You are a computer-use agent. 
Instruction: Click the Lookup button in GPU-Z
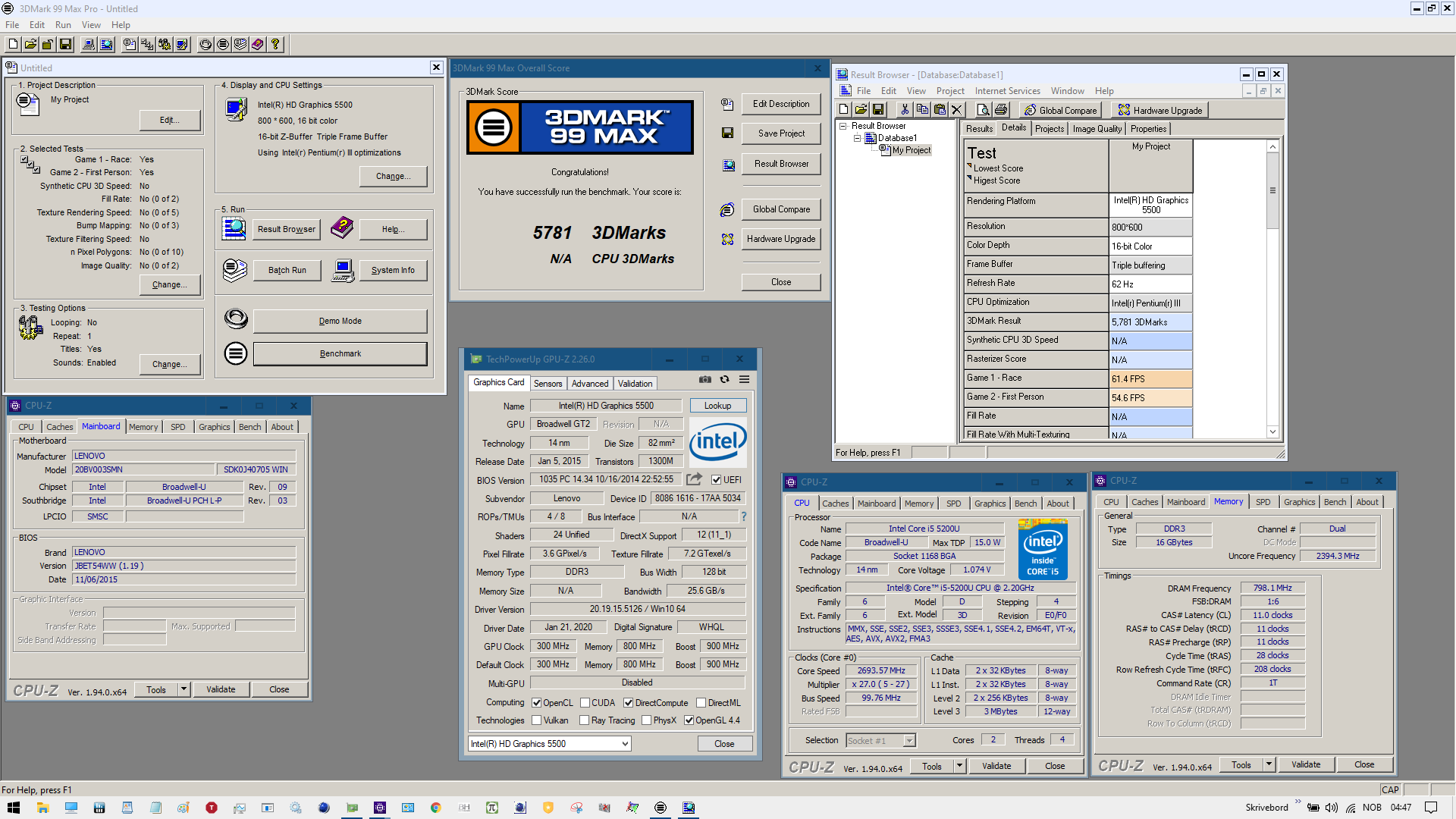[x=717, y=406]
